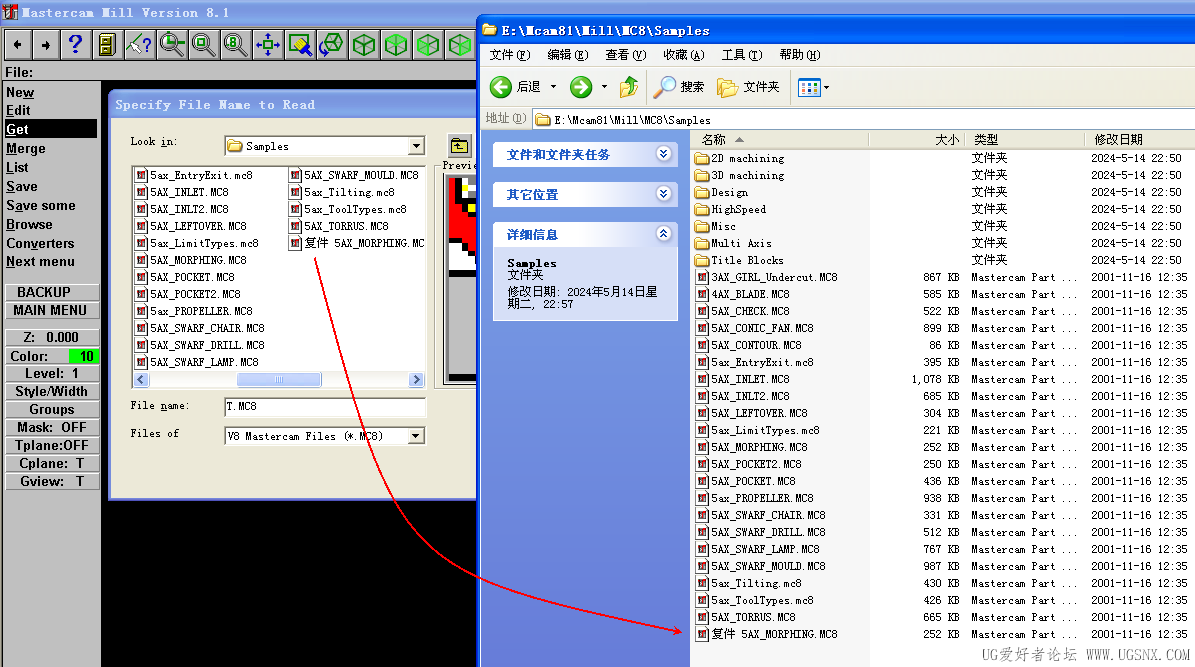Choose Save some in File menu

pyautogui.click(x=41, y=206)
